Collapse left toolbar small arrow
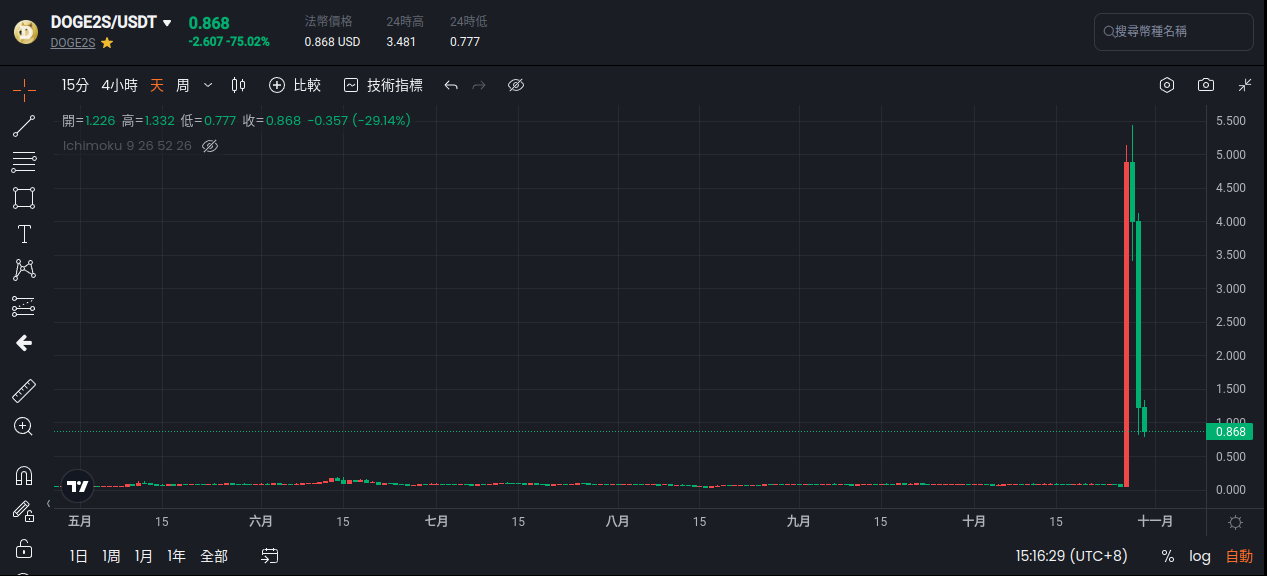Screen dimensions: 1267x576 (x=49, y=504)
